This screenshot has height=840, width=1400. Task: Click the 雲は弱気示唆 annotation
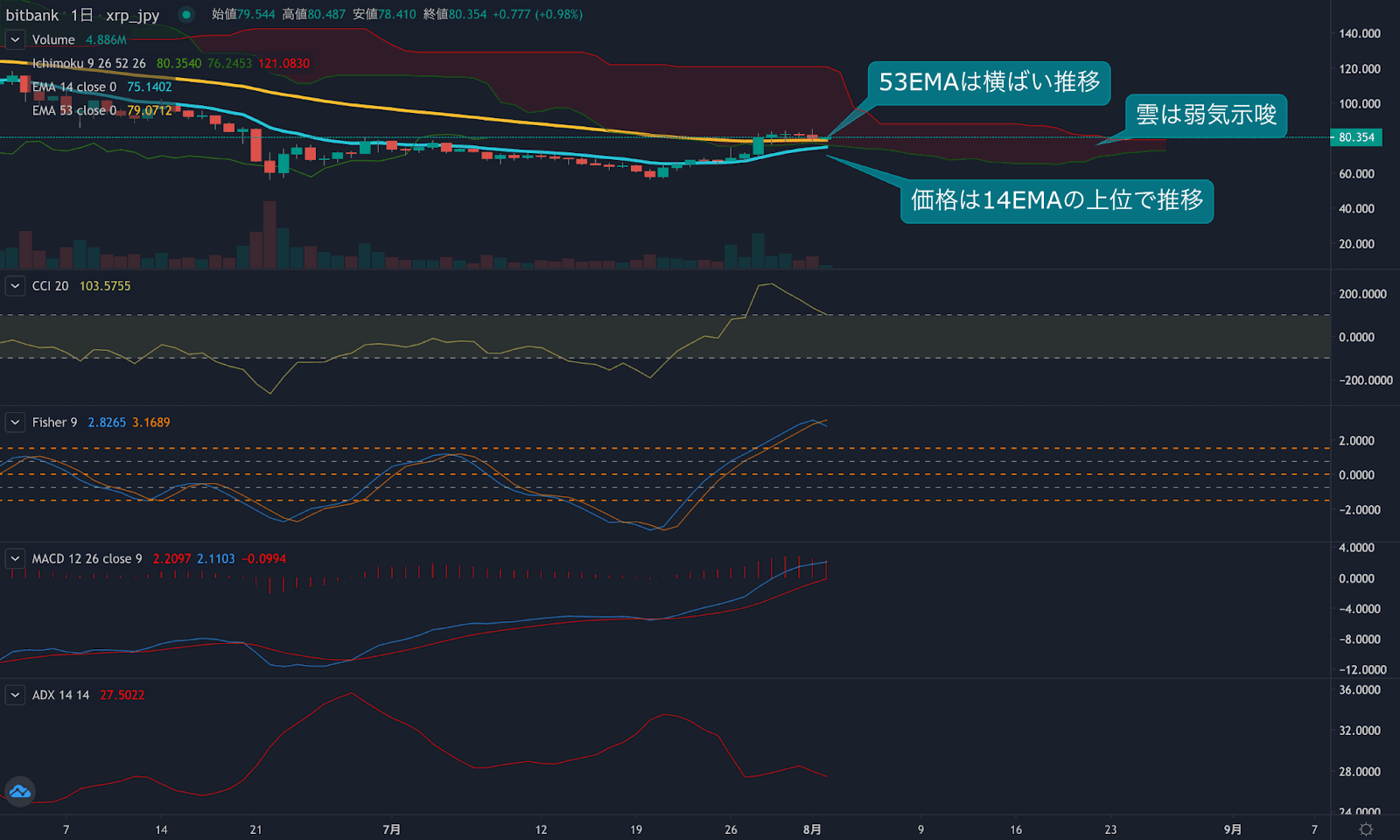click(x=1206, y=115)
